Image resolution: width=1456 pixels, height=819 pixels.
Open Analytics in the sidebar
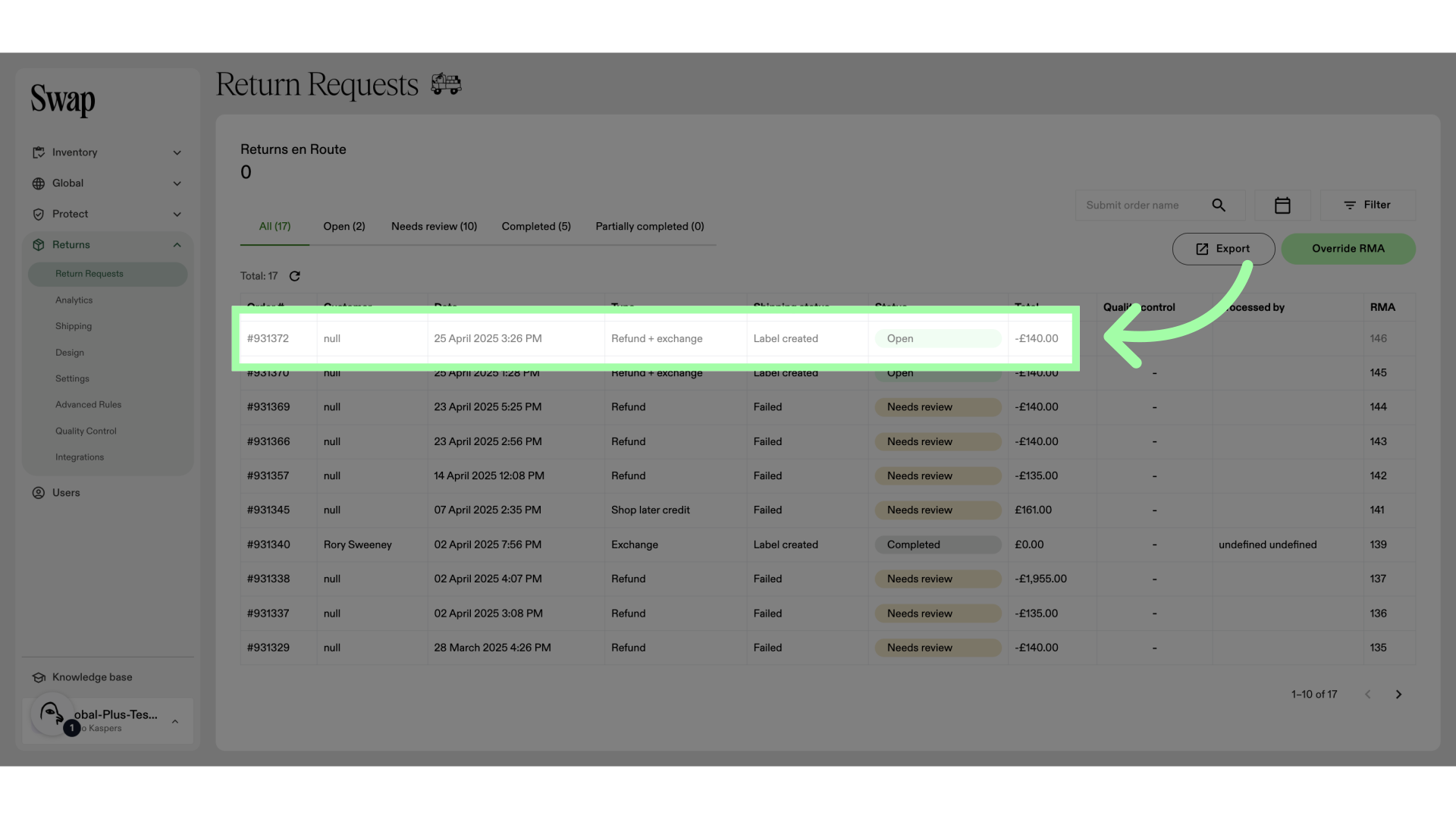[74, 300]
